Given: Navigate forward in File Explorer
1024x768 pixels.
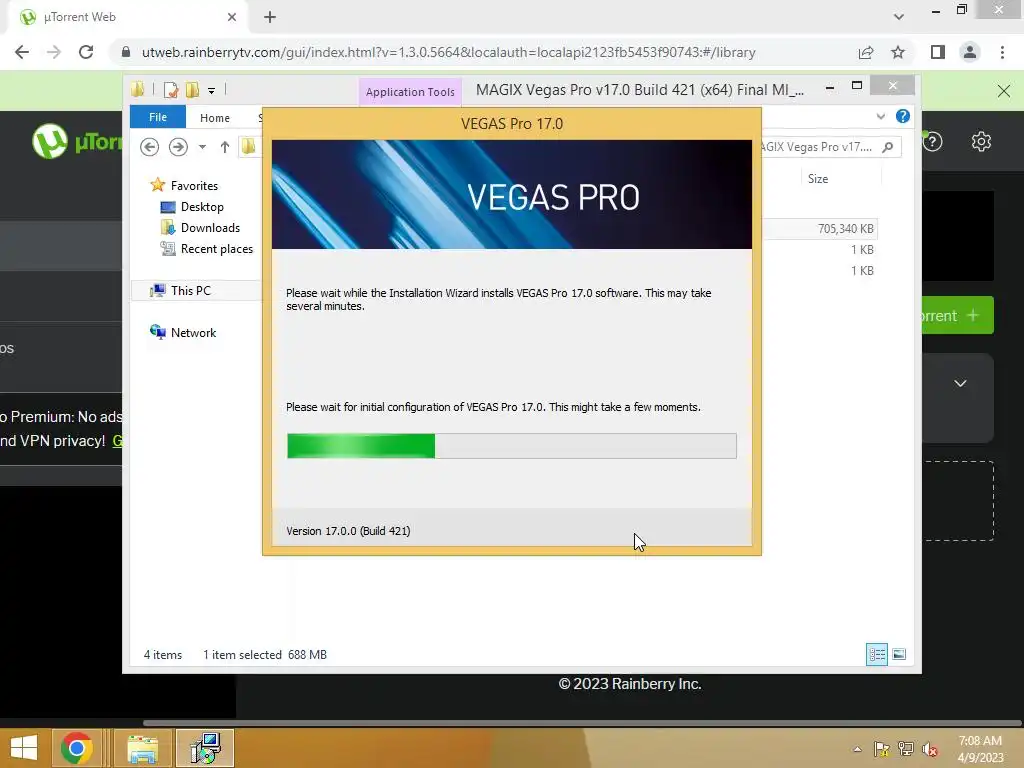Looking at the screenshot, I should coord(178,147).
